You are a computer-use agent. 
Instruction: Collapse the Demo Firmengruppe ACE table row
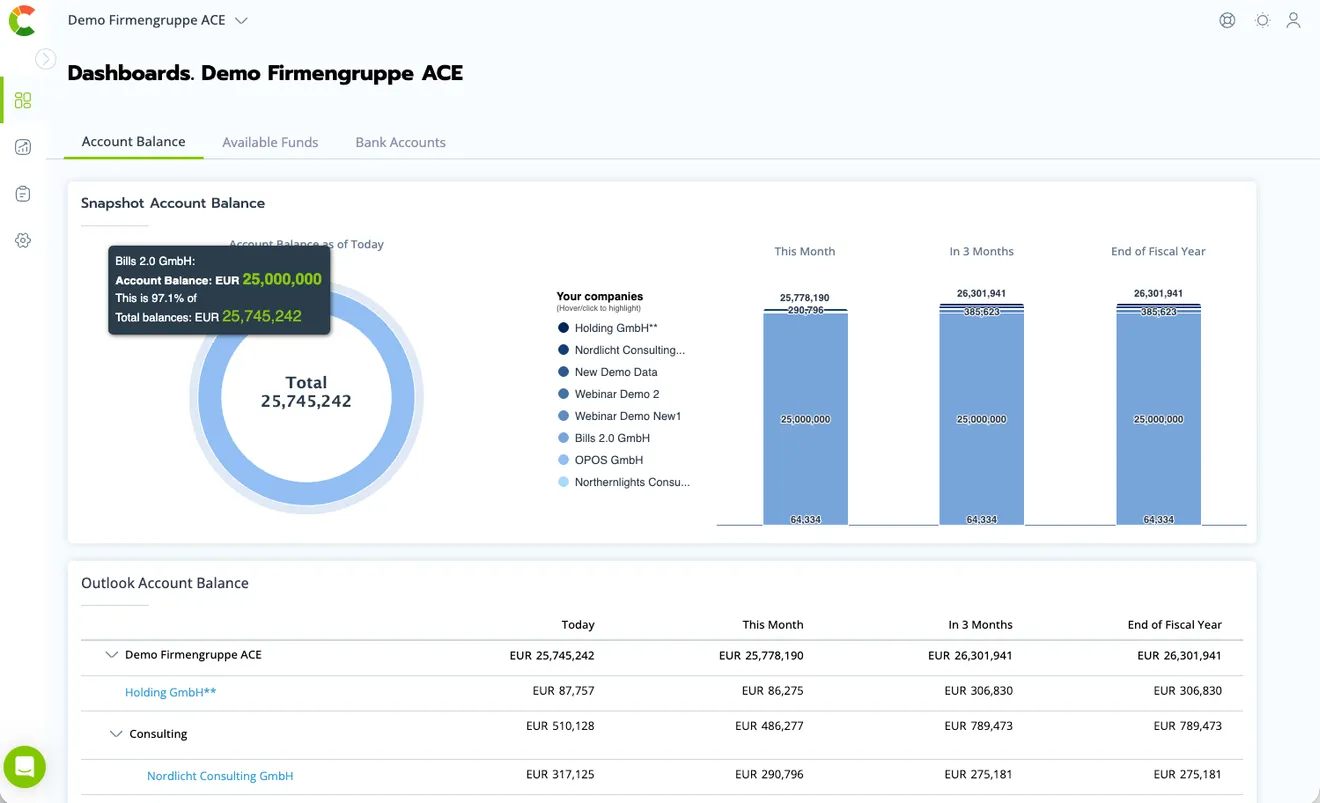[111, 655]
